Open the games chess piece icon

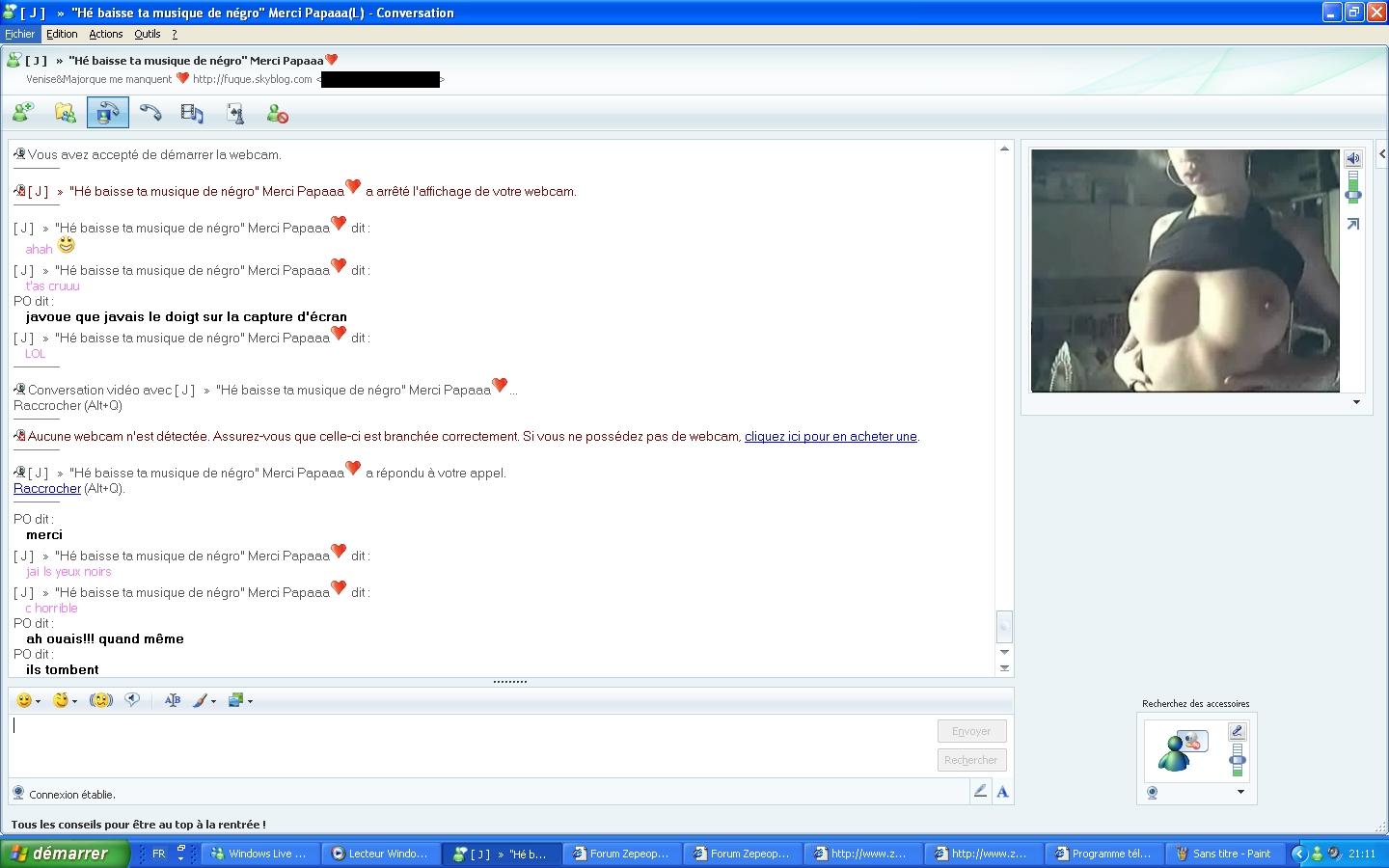[x=234, y=113]
